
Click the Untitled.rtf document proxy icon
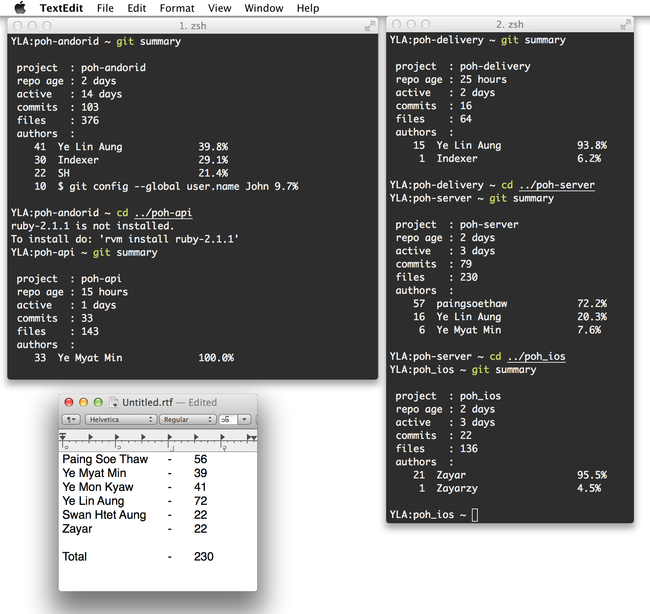pyautogui.click(x=114, y=402)
